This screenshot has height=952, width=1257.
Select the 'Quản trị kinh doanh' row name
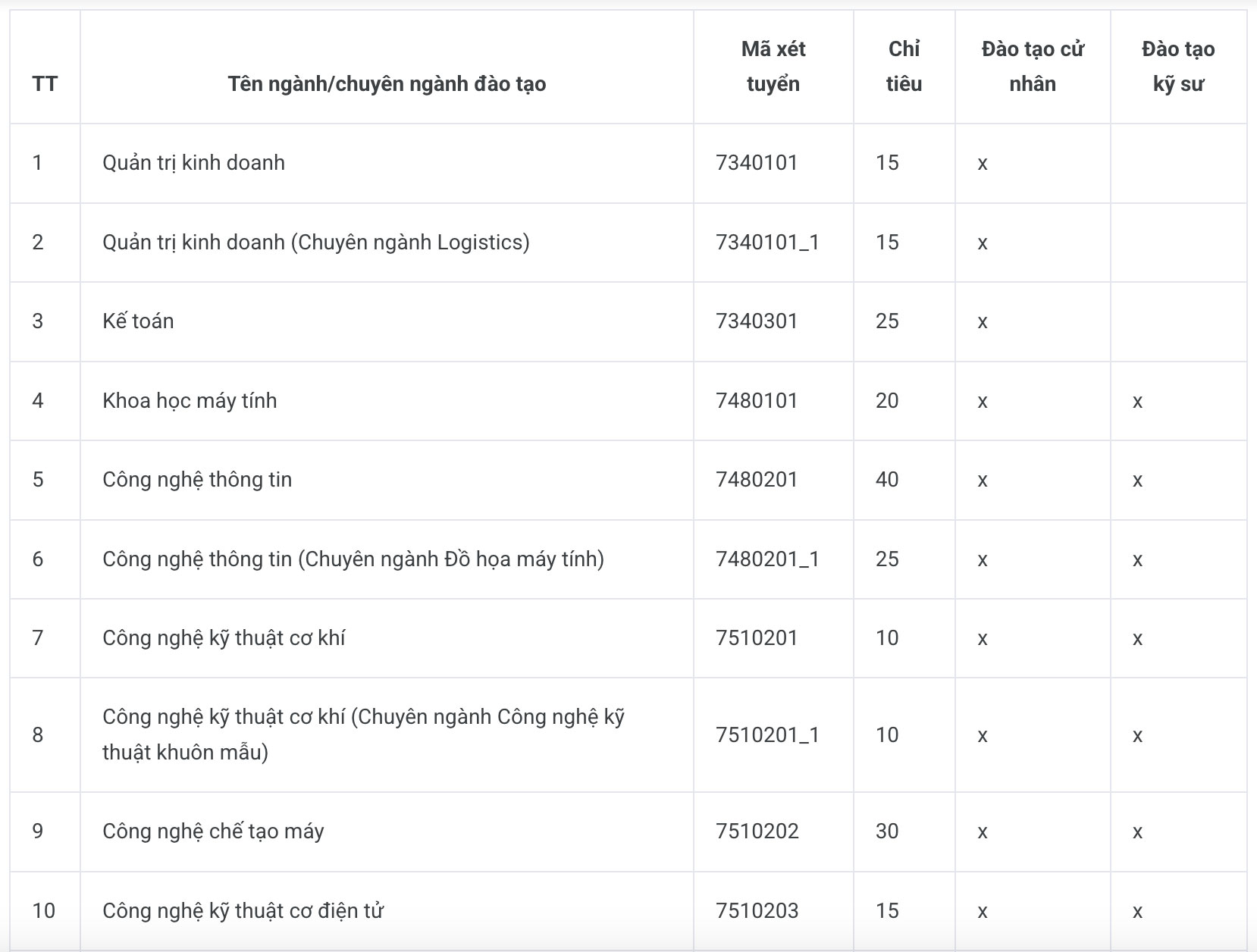point(193,163)
